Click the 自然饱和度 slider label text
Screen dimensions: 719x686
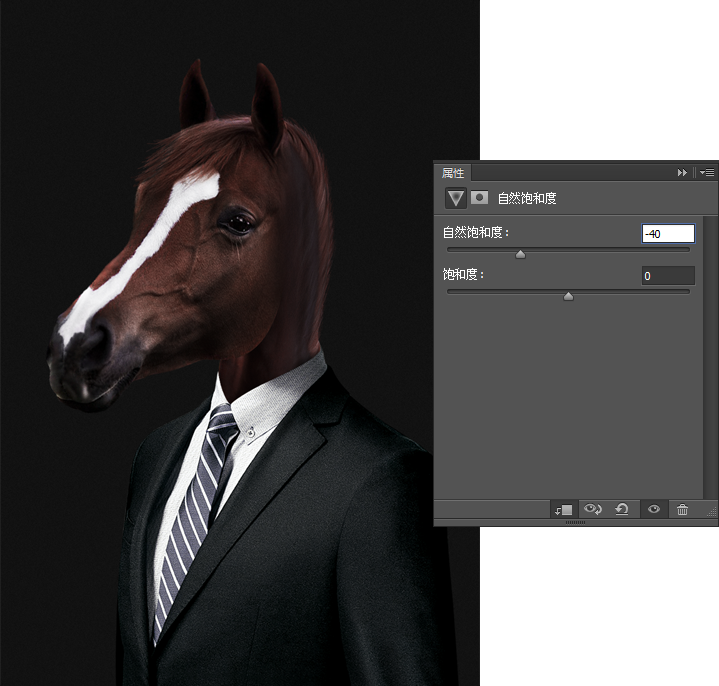[476, 232]
